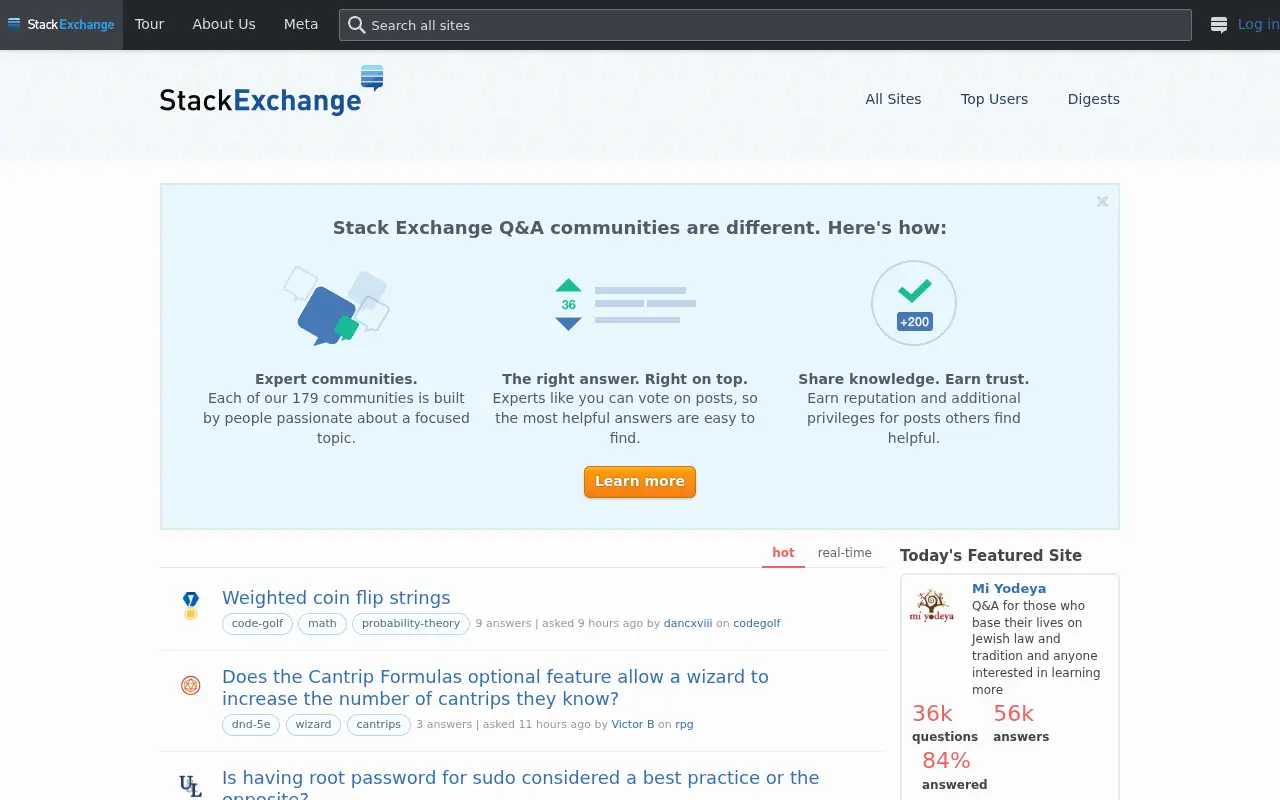Open Meta in the top bar
The width and height of the screenshot is (1280, 800).
pos(301,24)
